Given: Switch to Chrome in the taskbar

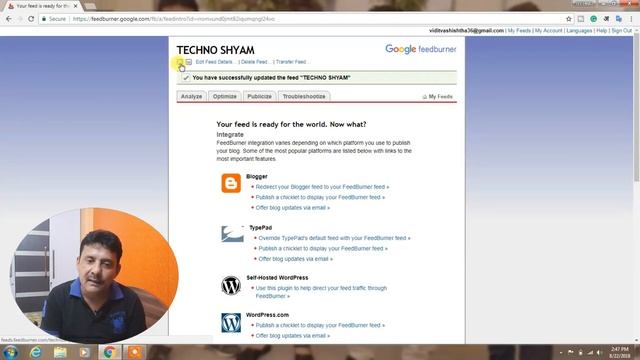Looking at the screenshot, I should pos(109,352).
